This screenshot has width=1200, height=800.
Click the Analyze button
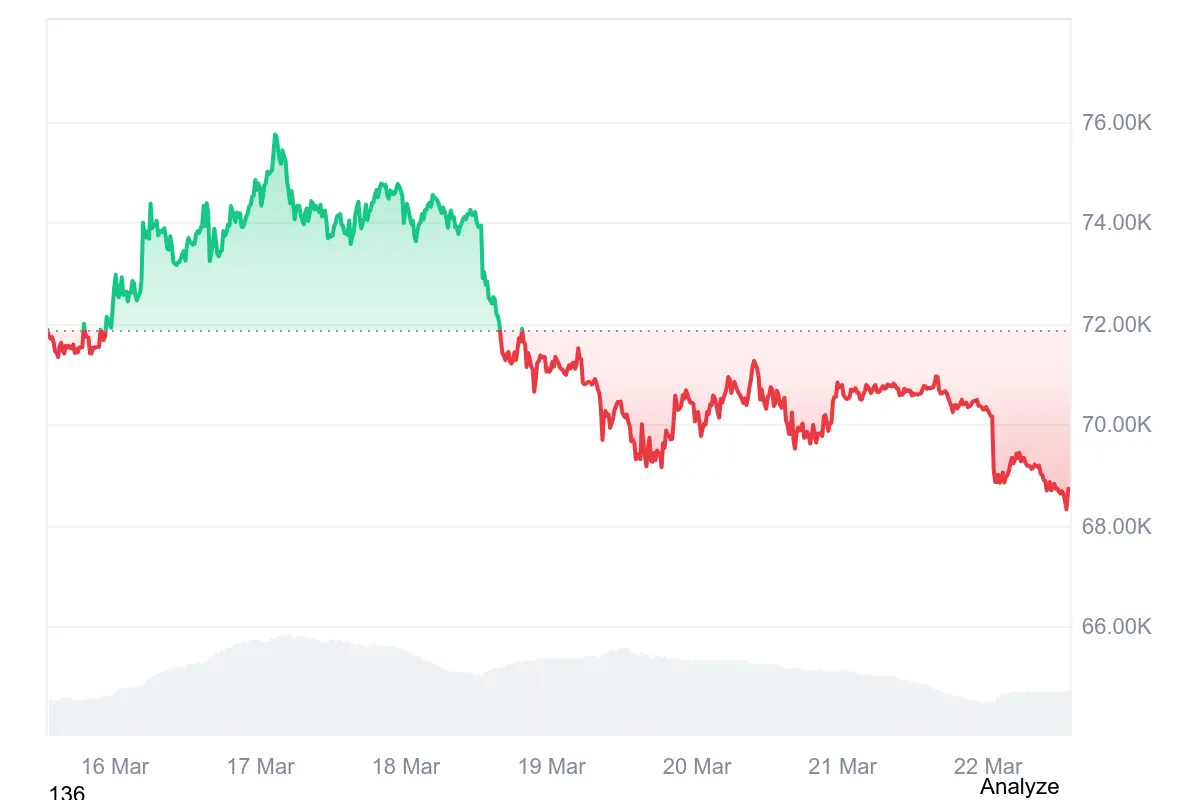click(1018, 787)
